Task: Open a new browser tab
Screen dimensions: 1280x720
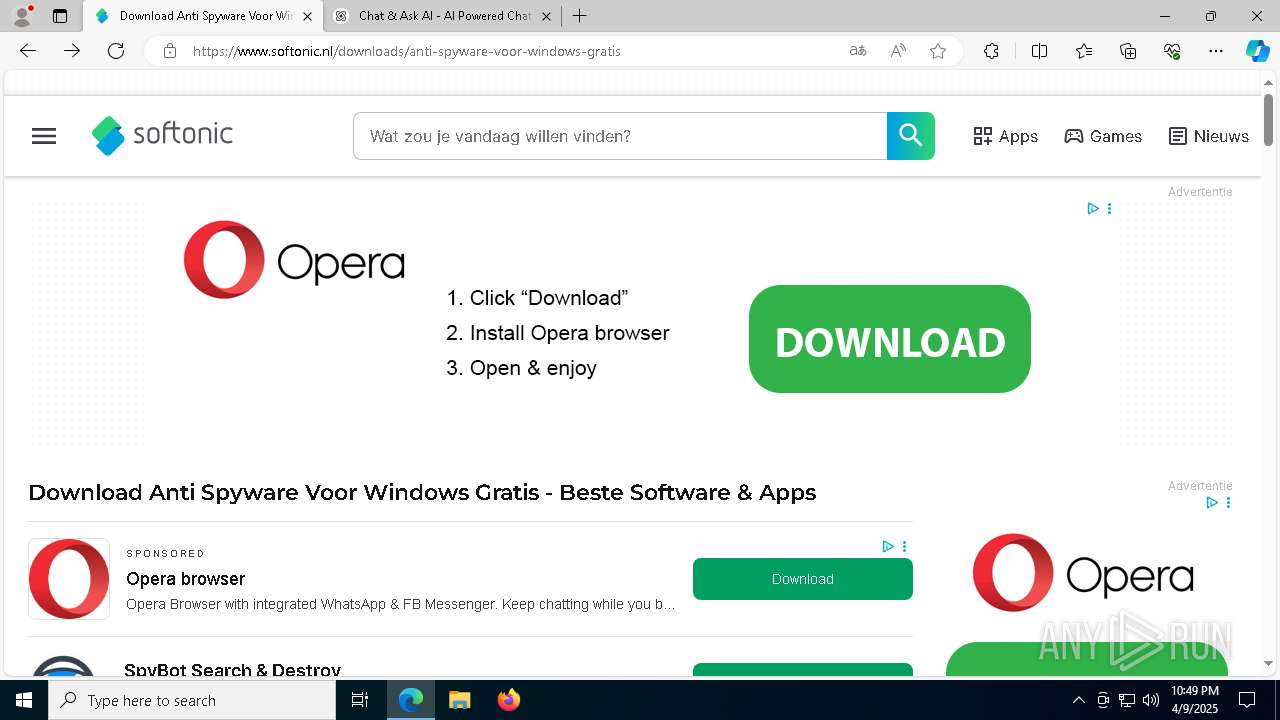Action: tap(580, 16)
